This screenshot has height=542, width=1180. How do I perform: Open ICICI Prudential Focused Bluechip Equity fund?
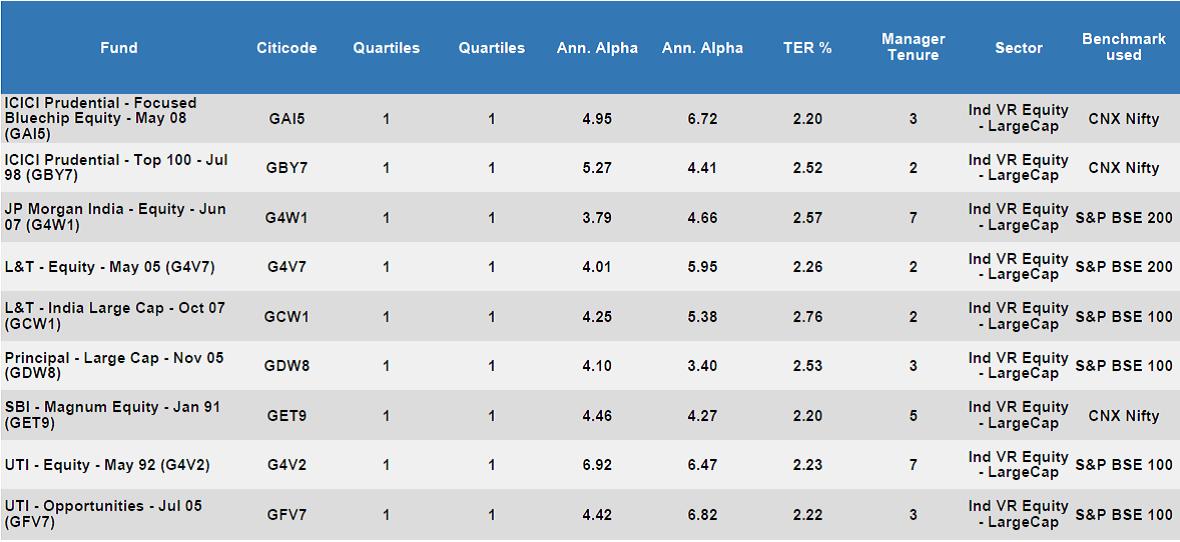pyautogui.click(x=101, y=118)
